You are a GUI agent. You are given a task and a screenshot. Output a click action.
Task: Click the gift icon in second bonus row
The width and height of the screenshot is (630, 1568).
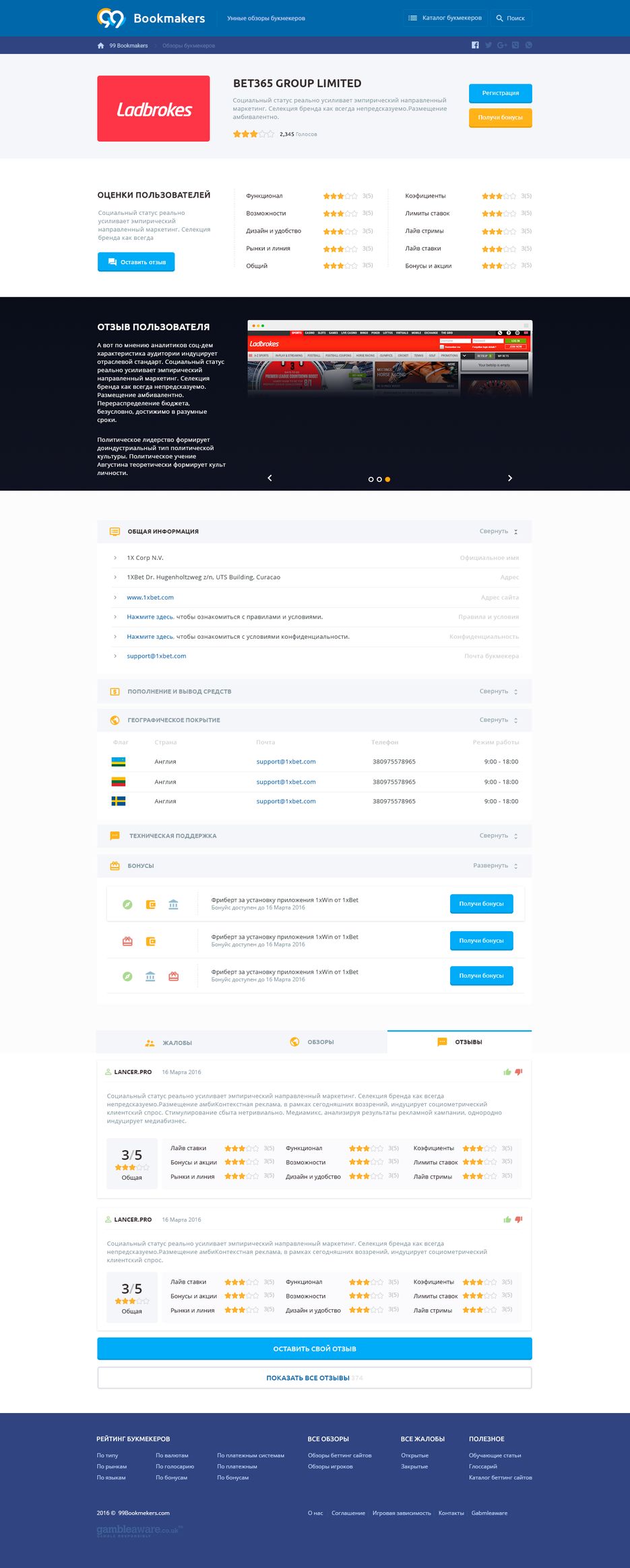click(127, 941)
